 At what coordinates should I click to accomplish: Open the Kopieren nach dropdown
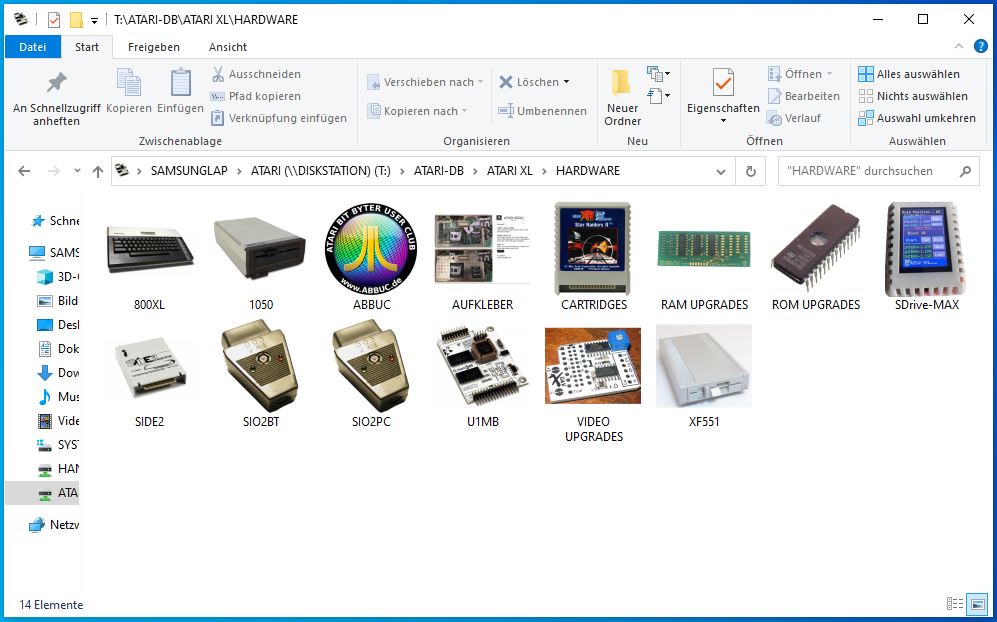tap(418, 111)
